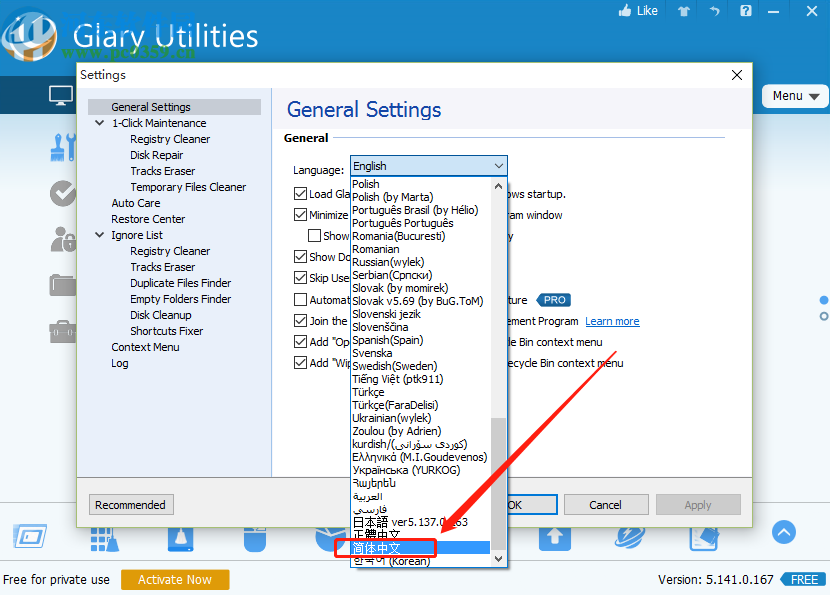Select Português Brasil (by Hélio) language
The width and height of the screenshot is (830, 595).
tap(415, 210)
